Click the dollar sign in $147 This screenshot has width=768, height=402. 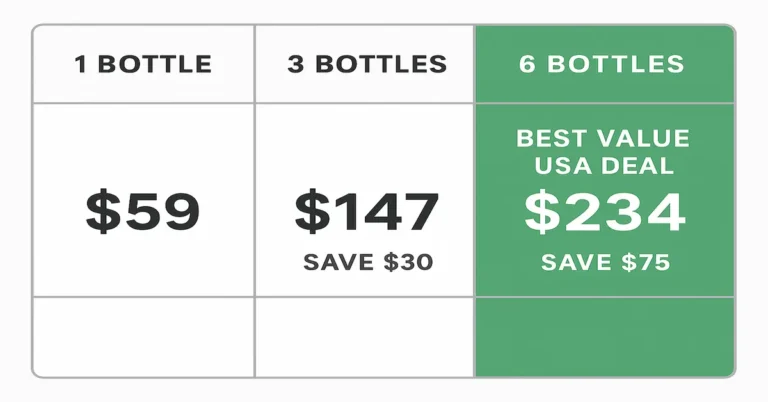pyautogui.click(x=311, y=212)
